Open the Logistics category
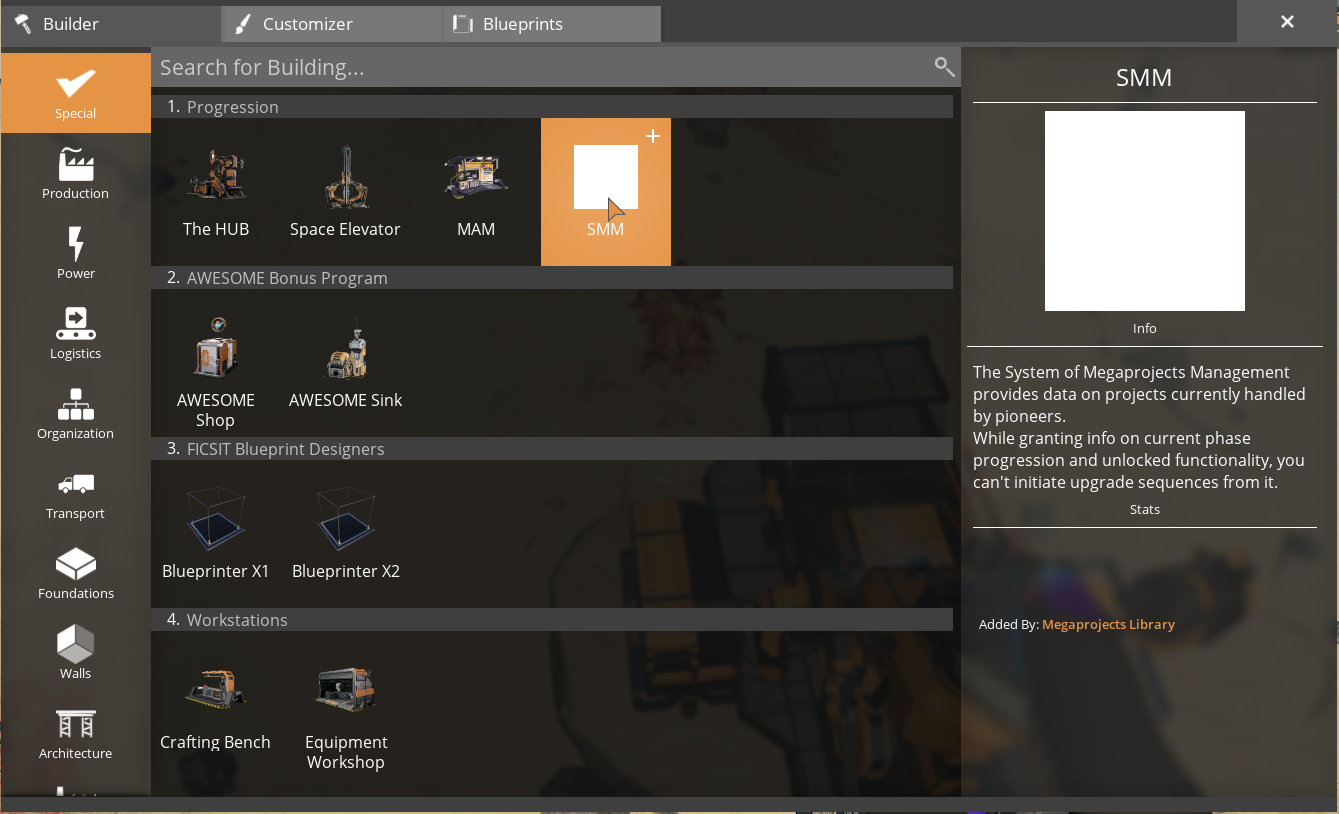 tap(76, 333)
